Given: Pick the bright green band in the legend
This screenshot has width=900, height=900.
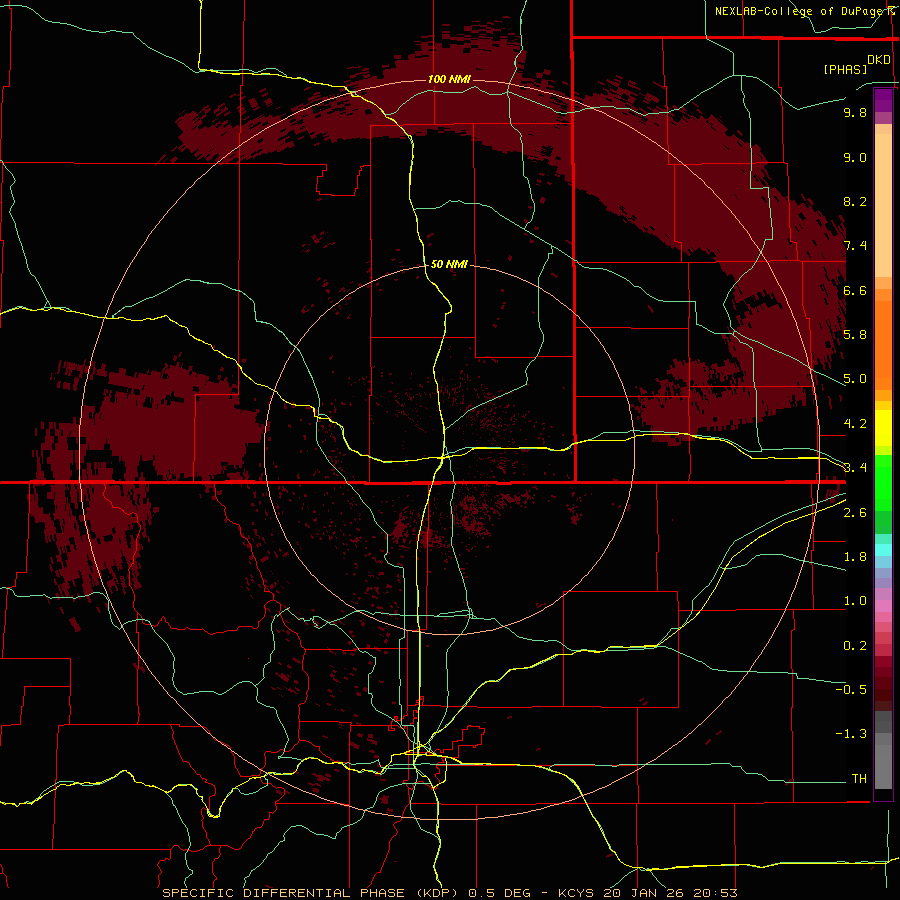Looking at the screenshot, I should 883,482.
